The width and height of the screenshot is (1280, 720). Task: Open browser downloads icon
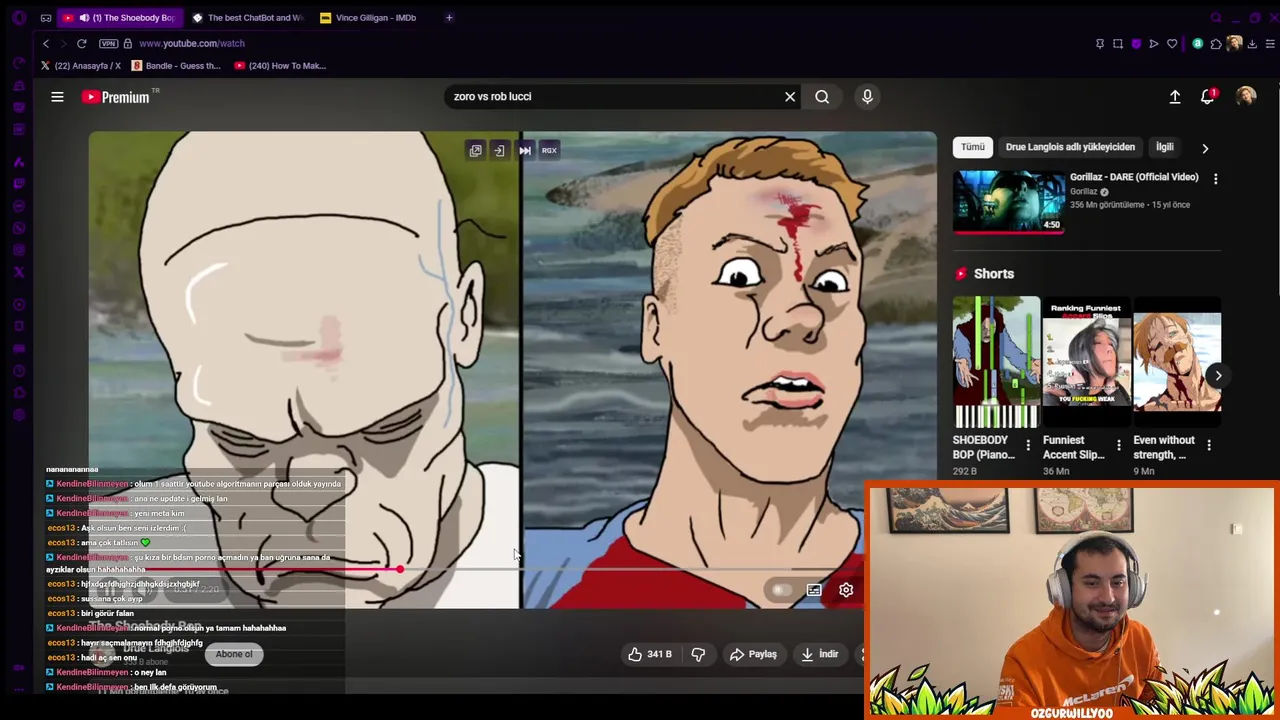tap(1252, 44)
